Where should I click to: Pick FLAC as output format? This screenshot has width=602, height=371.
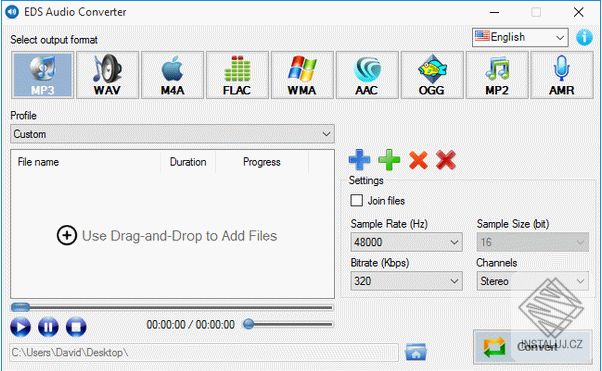pyautogui.click(x=237, y=75)
